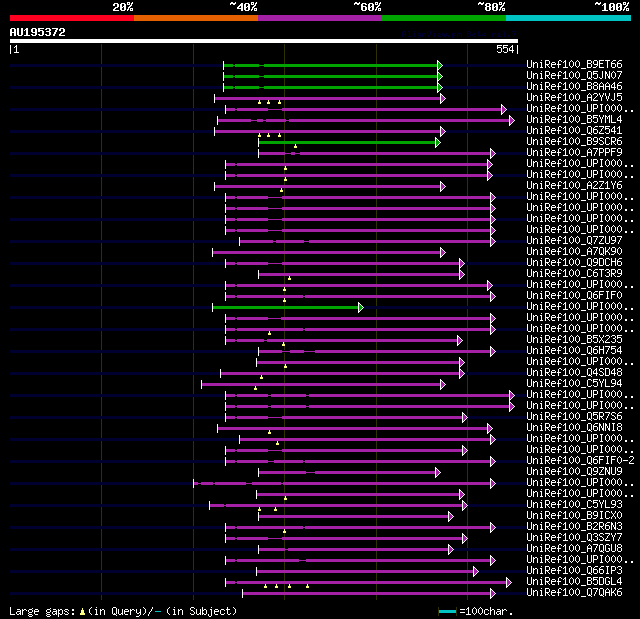Select the UniRef100_Q6H754 label
Image resolution: width=640 pixels, height=619 pixels.
tap(574, 350)
